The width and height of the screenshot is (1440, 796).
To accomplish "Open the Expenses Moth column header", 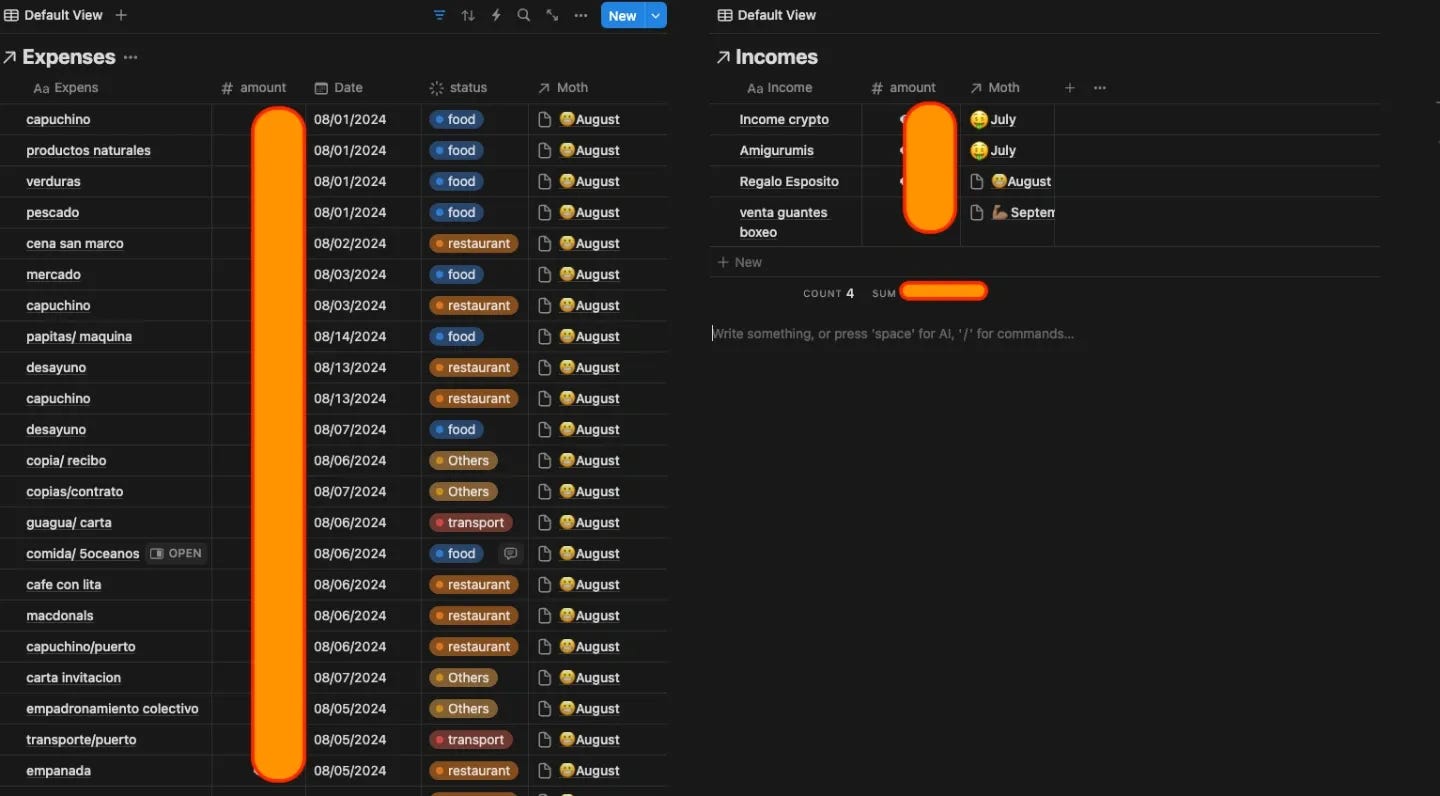I will tap(563, 88).
